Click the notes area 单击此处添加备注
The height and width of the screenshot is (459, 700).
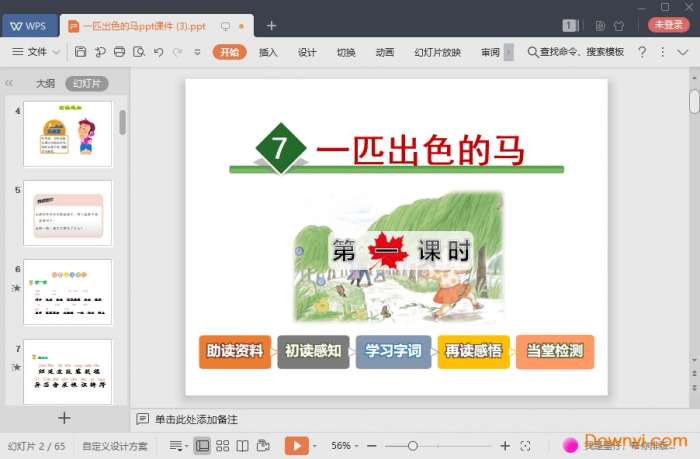point(196,419)
